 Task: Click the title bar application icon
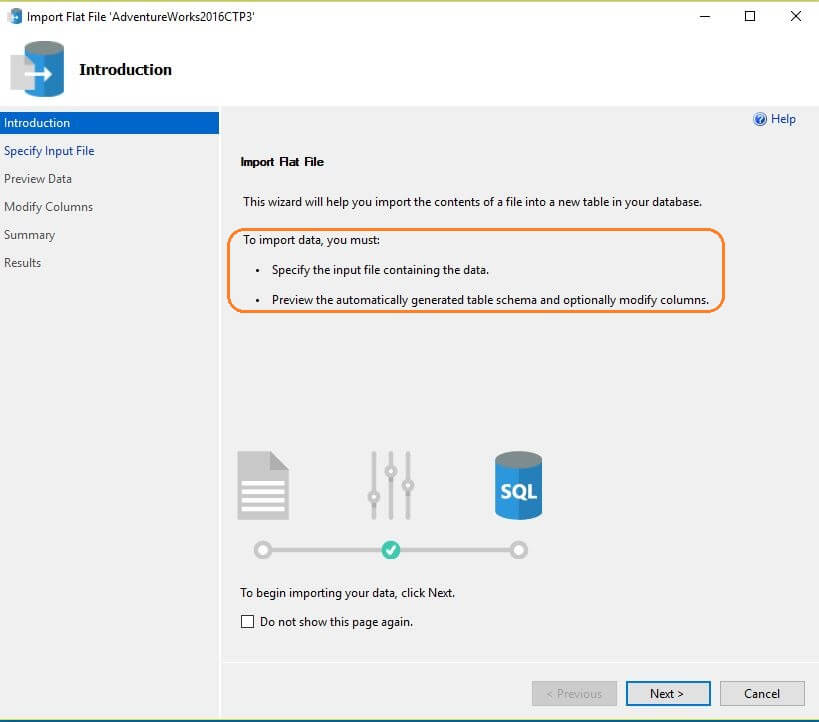coord(15,16)
